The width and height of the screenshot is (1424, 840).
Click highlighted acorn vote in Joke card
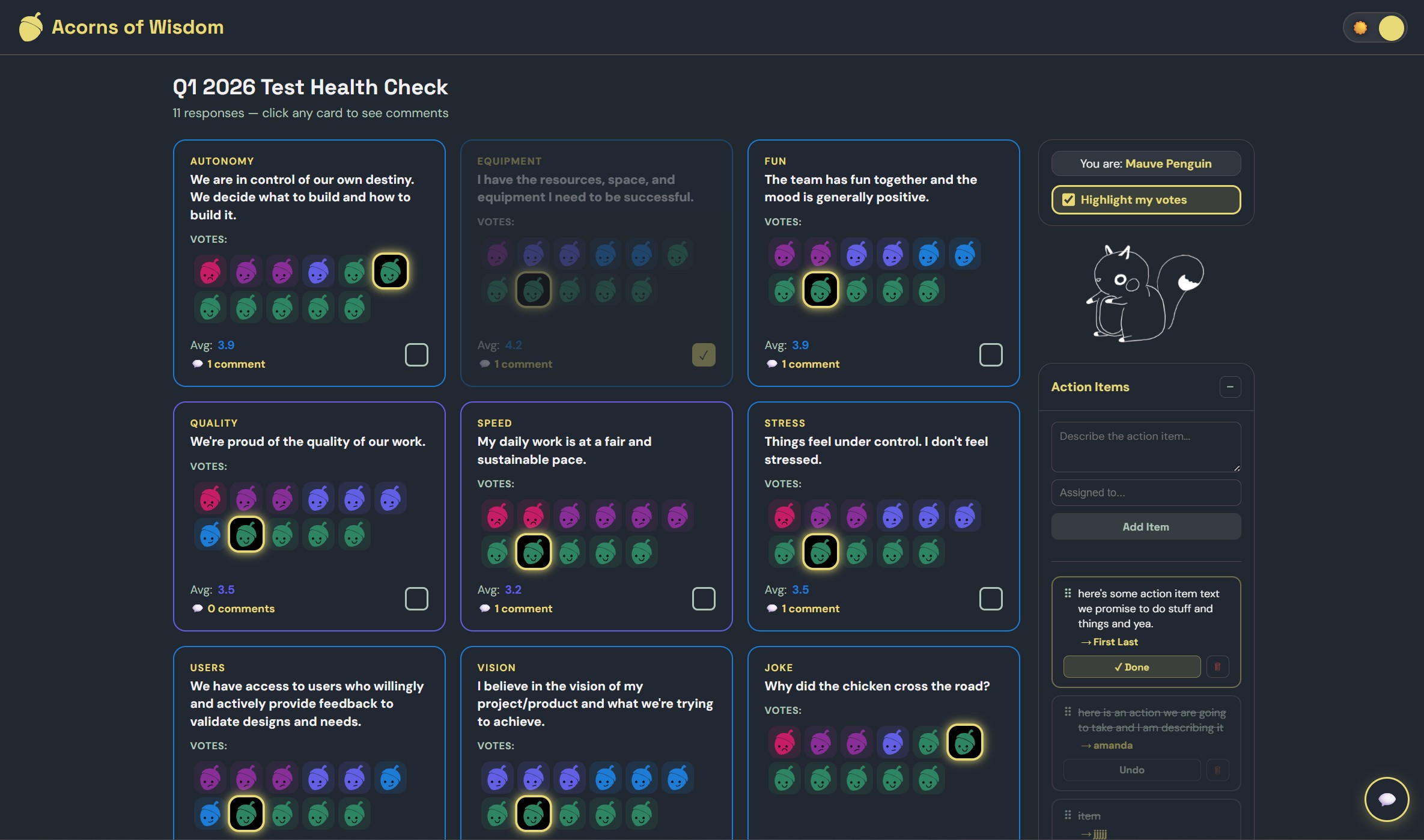click(x=965, y=742)
